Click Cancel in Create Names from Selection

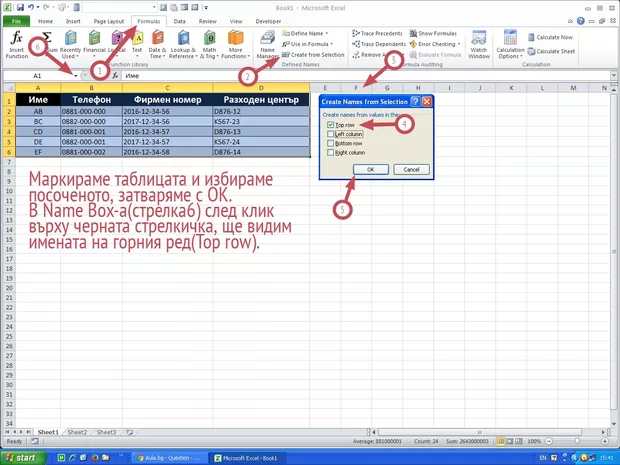pyautogui.click(x=411, y=169)
